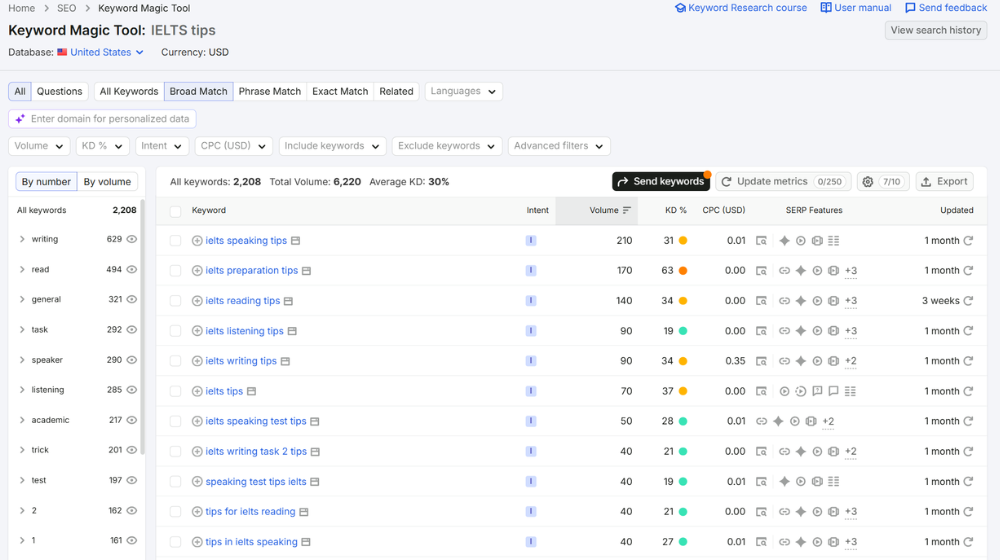Check the box for ielts tips
This screenshot has width=1000, height=560.
click(175, 391)
